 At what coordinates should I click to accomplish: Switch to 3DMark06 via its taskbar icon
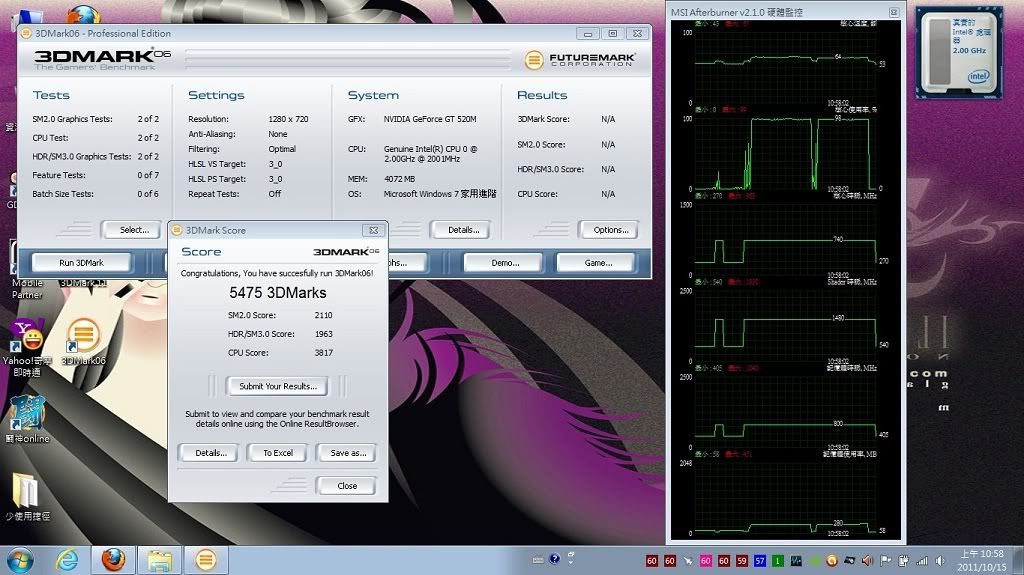[204, 559]
